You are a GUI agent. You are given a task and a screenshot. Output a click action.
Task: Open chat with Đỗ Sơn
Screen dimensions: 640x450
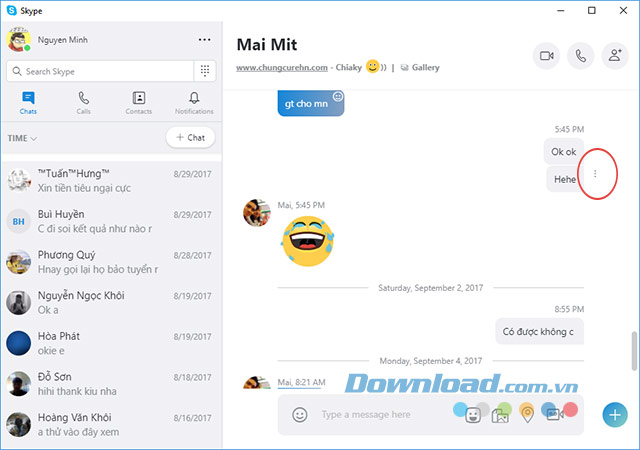click(x=111, y=384)
